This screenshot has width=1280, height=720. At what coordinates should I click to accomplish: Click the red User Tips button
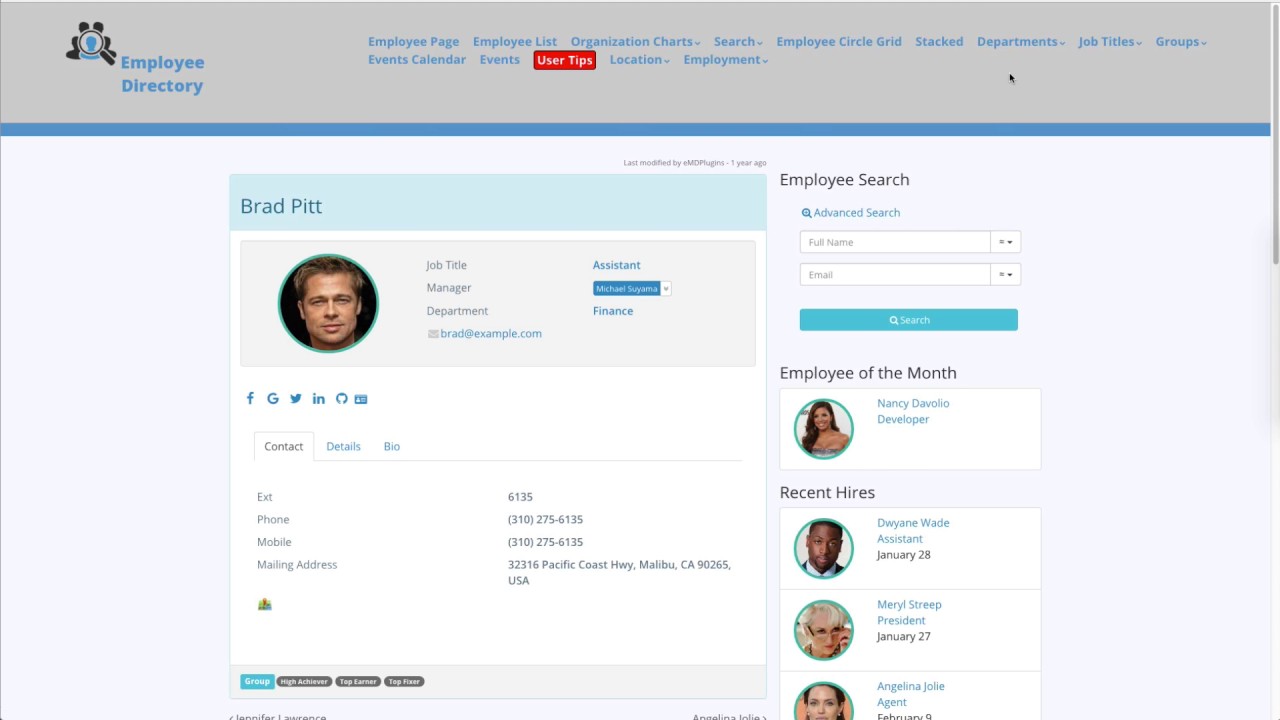point(565,60)
